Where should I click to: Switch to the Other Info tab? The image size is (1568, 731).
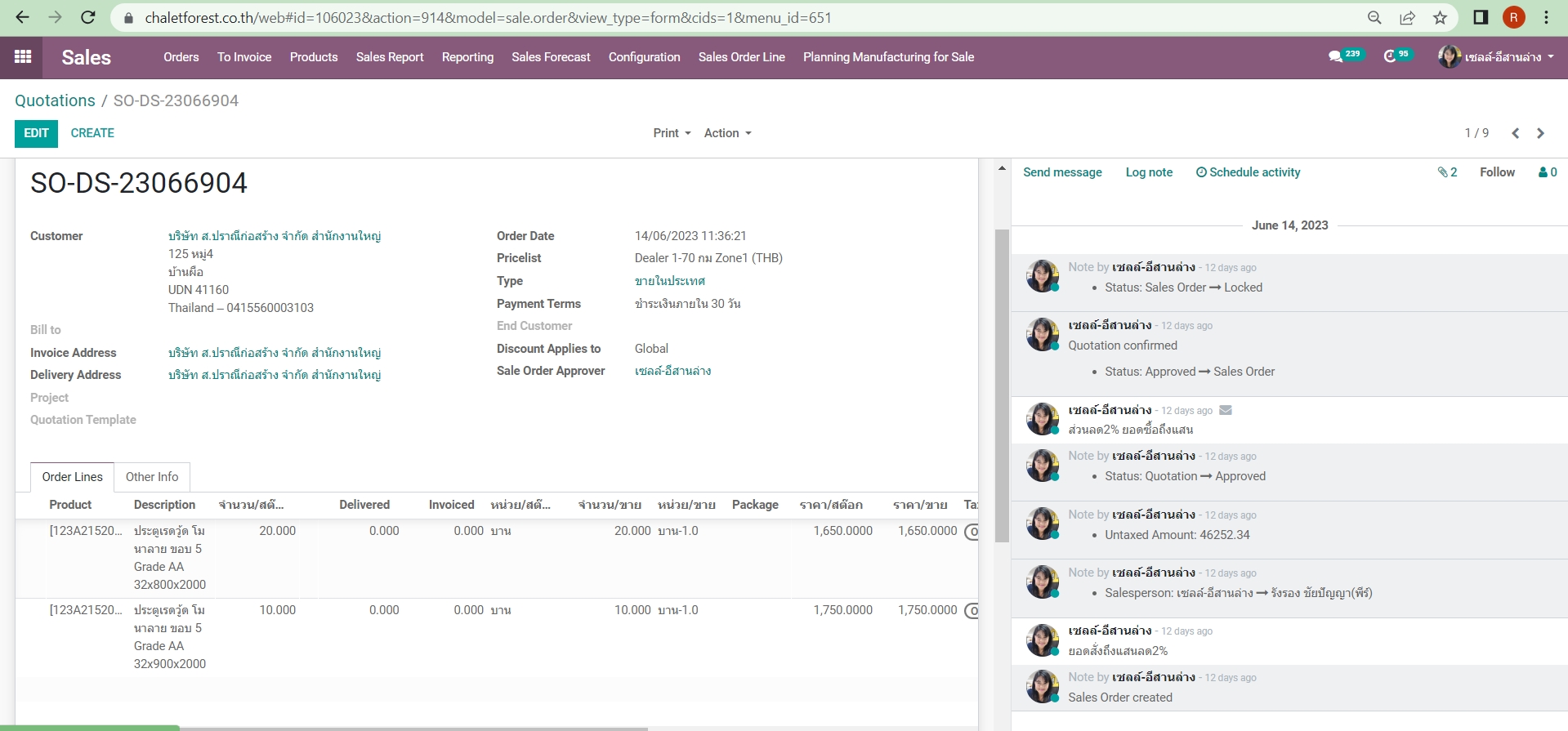[x=152, y=477]
